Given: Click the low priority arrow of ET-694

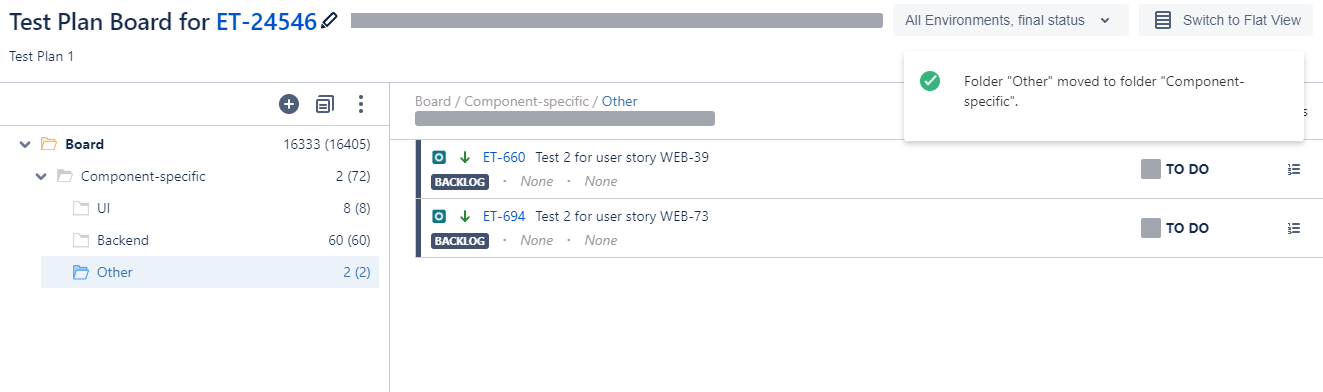Looking at the screenshot, I should coord(464,216).
